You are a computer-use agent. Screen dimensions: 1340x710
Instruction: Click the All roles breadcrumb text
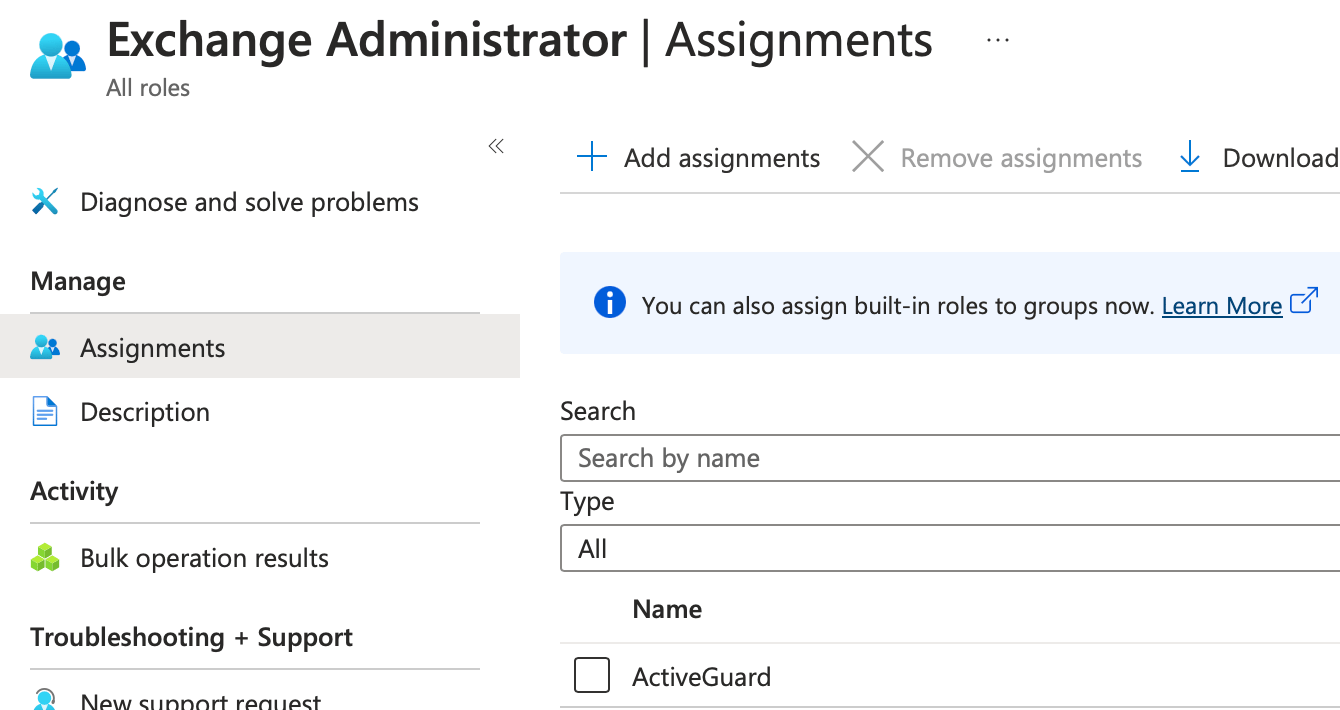148,88
